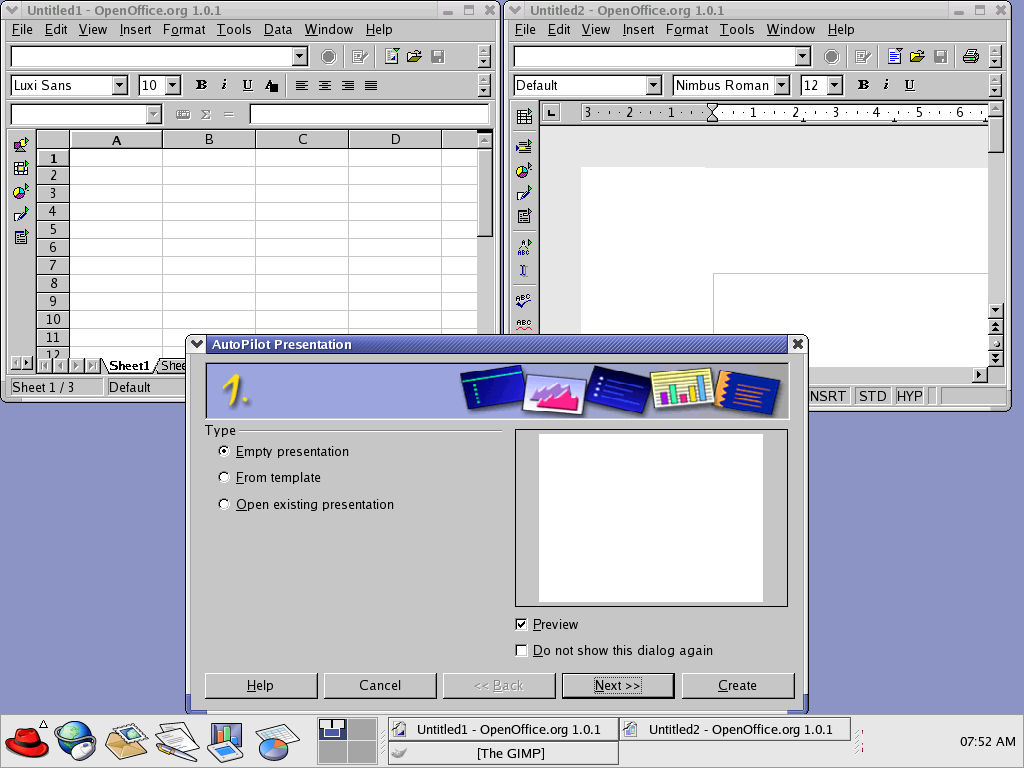Open Format menu in Untitled1
This screenshot has width=1024, height=768.
point(184,29)
